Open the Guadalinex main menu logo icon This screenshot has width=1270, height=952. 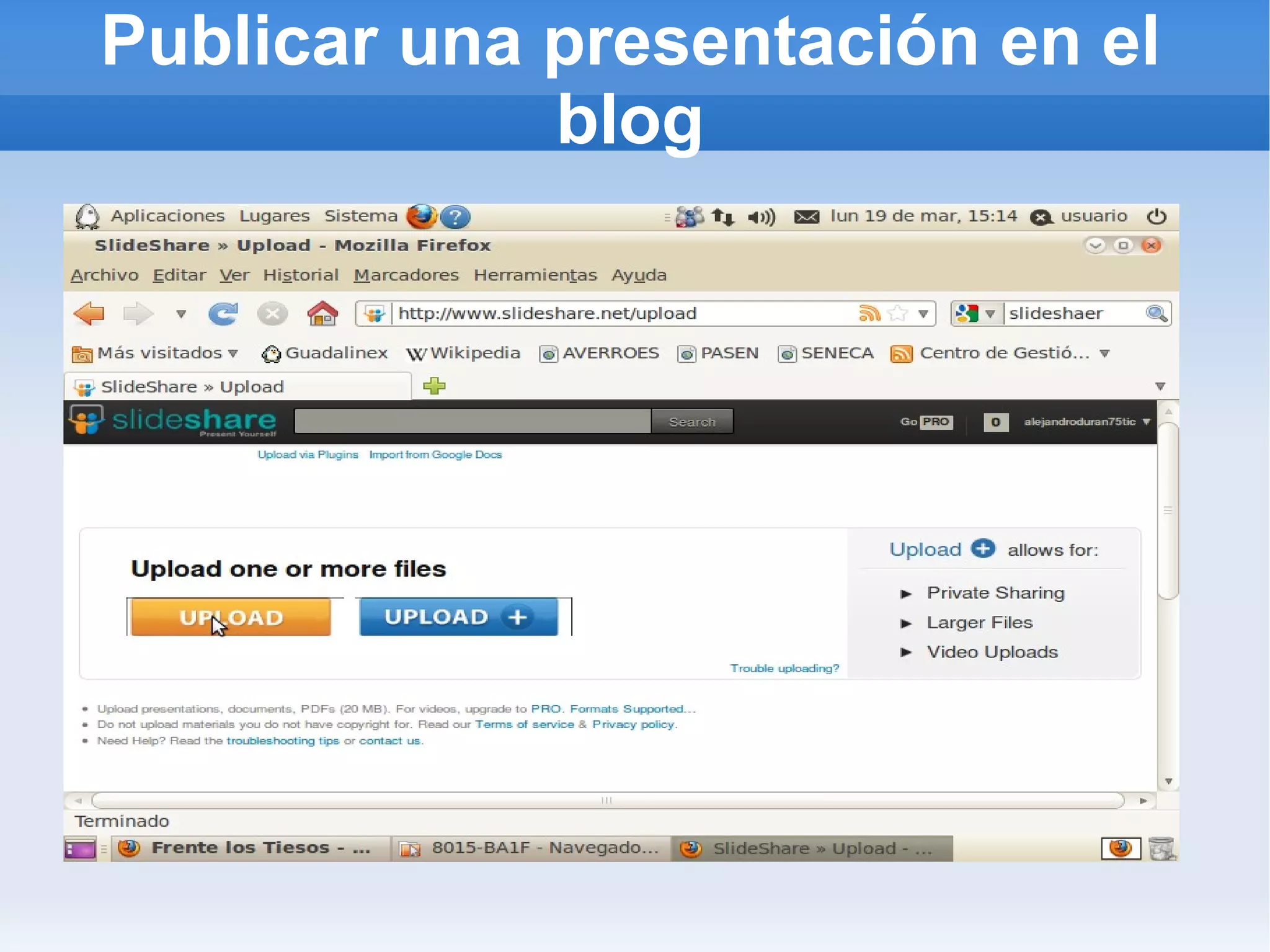tap(87, 216)
